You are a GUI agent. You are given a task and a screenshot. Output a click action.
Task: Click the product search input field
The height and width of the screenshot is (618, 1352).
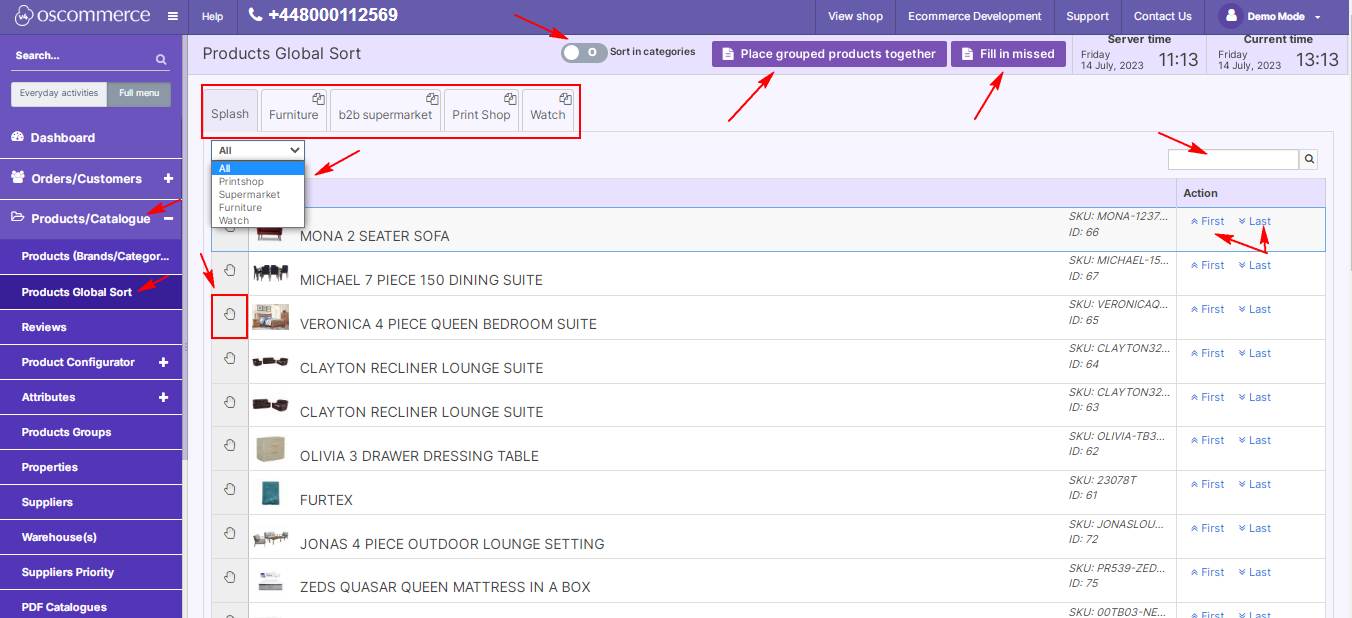tap(1233, 159)
